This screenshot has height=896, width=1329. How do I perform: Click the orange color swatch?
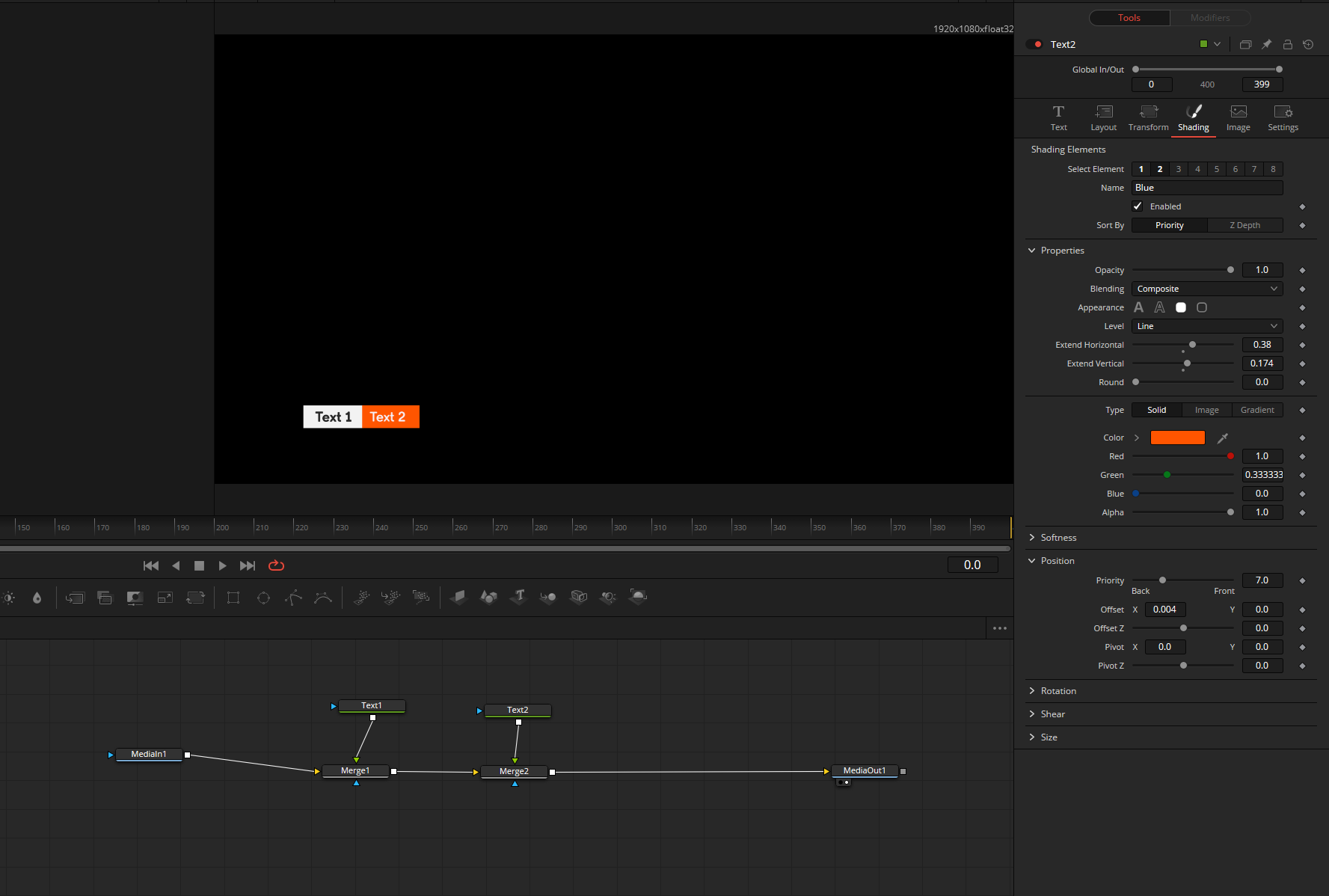click(1178, 438)
